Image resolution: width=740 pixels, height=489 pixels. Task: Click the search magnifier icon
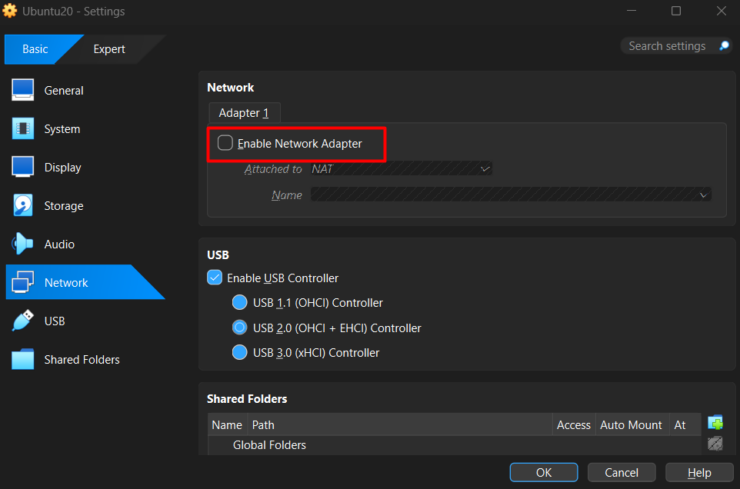tap(724, 45)
